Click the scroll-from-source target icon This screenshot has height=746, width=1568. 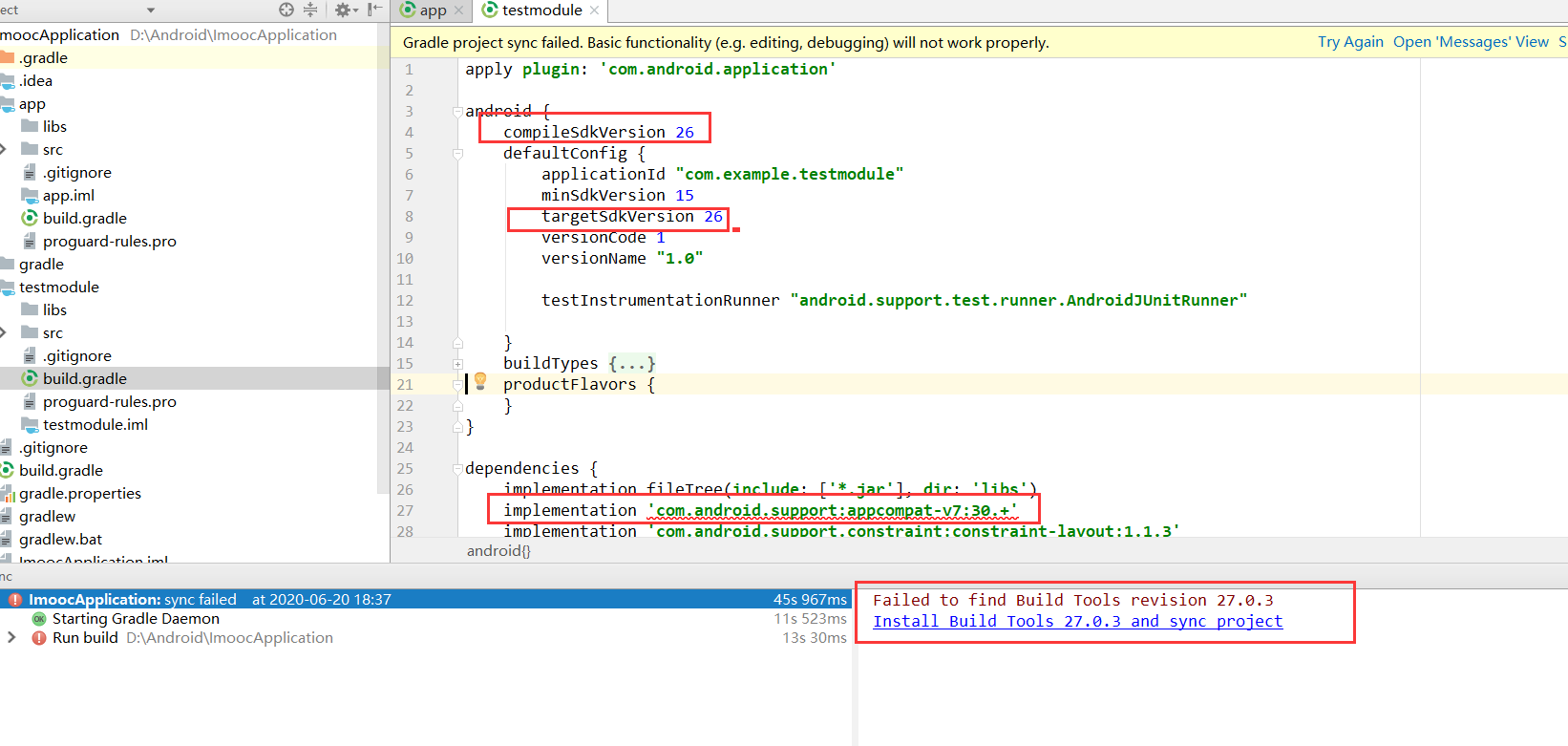(286, 10)
